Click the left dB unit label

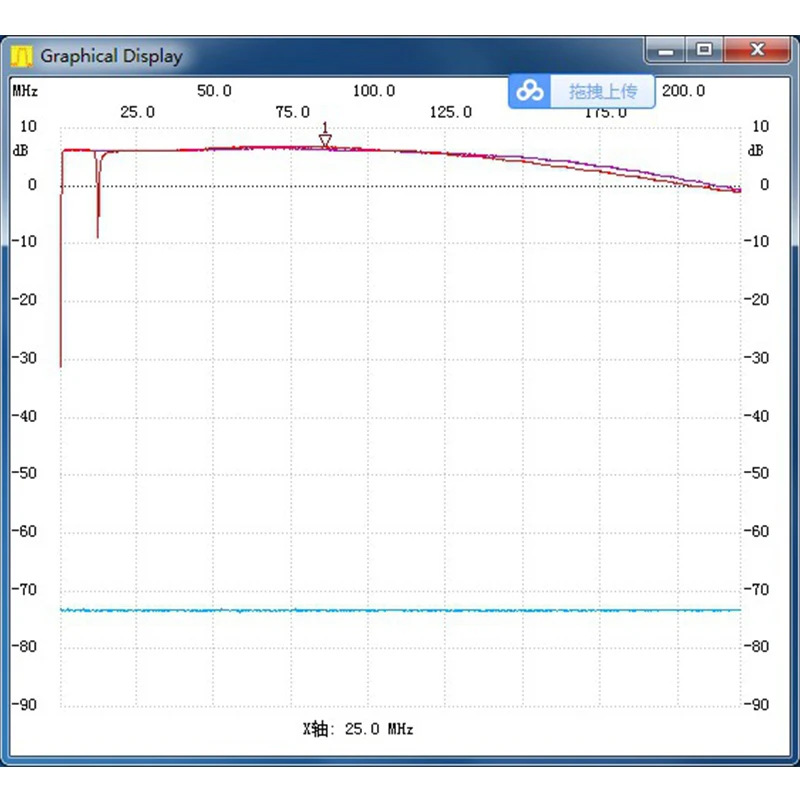(20, 151)
